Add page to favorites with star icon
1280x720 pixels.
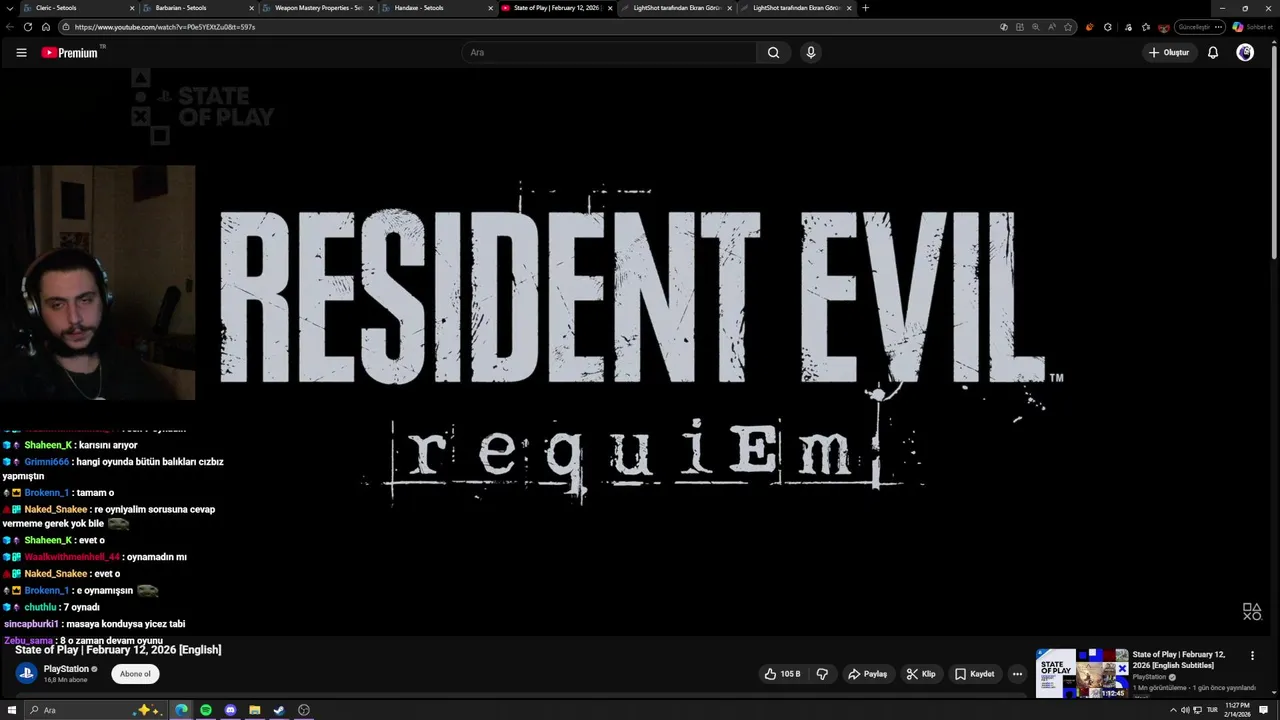1068,27
